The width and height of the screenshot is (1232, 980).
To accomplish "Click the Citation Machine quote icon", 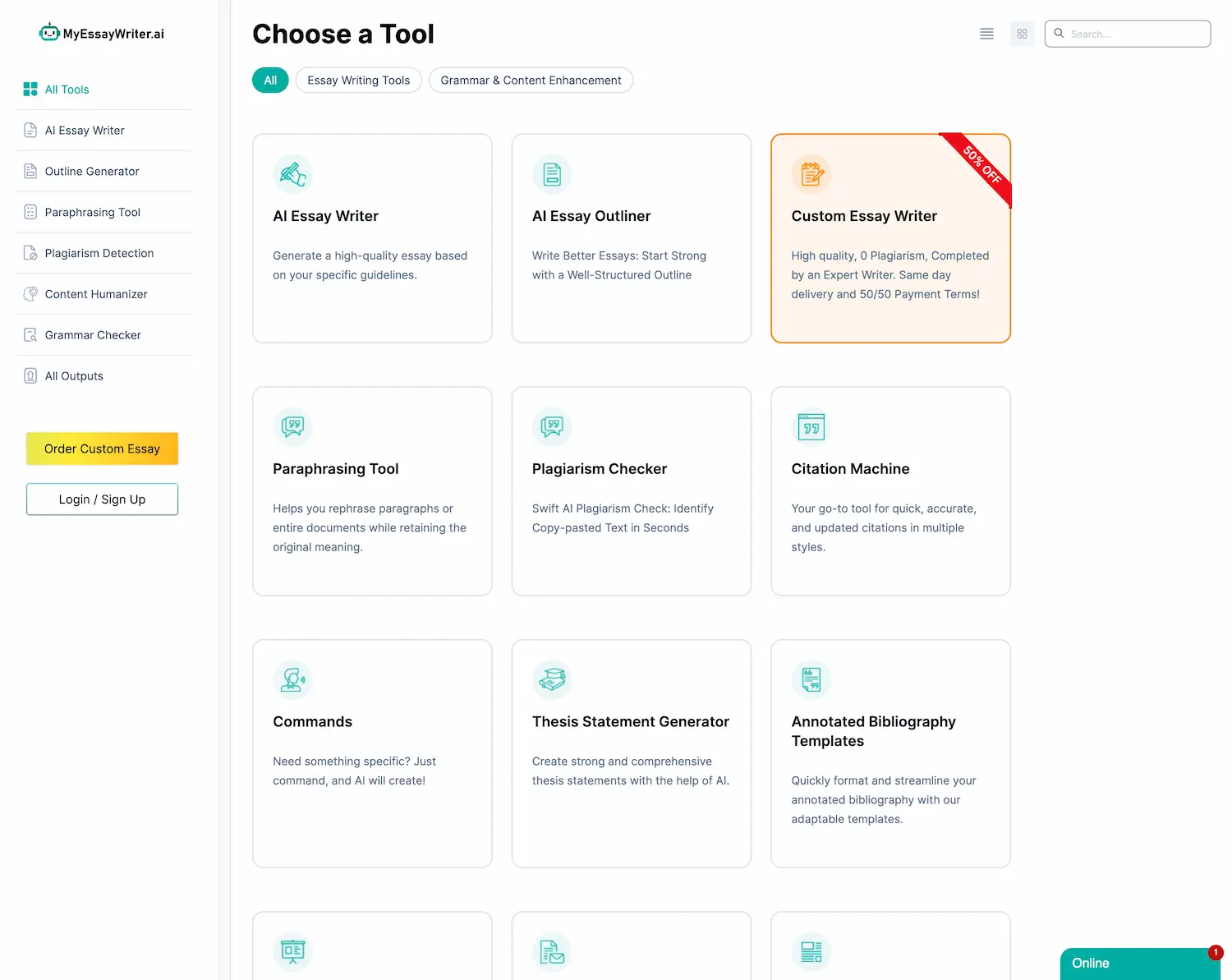I will (811, 427).
